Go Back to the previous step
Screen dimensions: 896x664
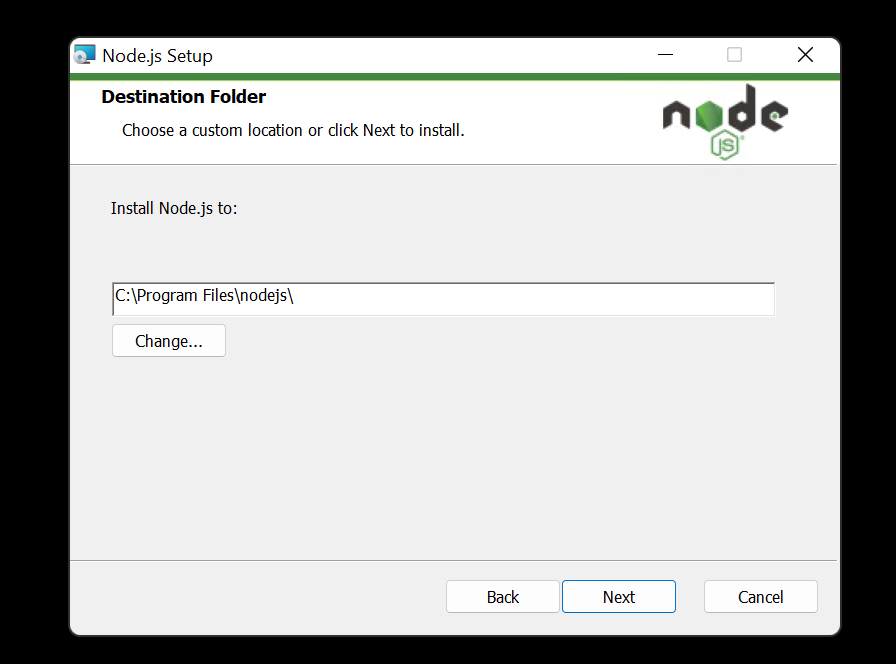(503, 597)
